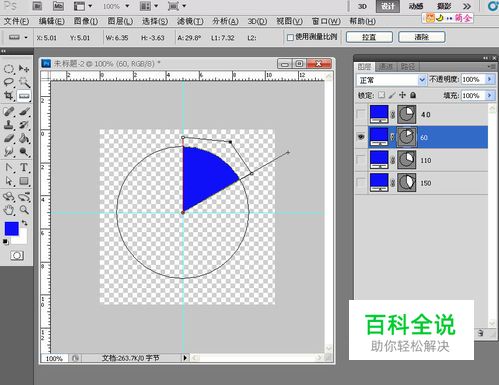Show layer 40 visibility box
Screen dimensions: 499x385
[361, 114]
